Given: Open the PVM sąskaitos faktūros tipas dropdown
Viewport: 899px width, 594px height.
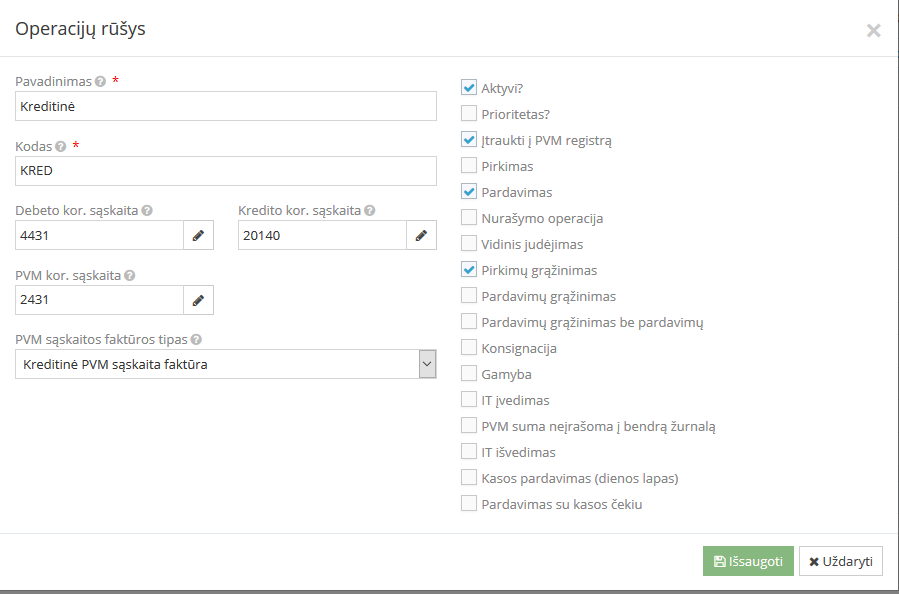Looking at the screenshot, I should 428,363.
